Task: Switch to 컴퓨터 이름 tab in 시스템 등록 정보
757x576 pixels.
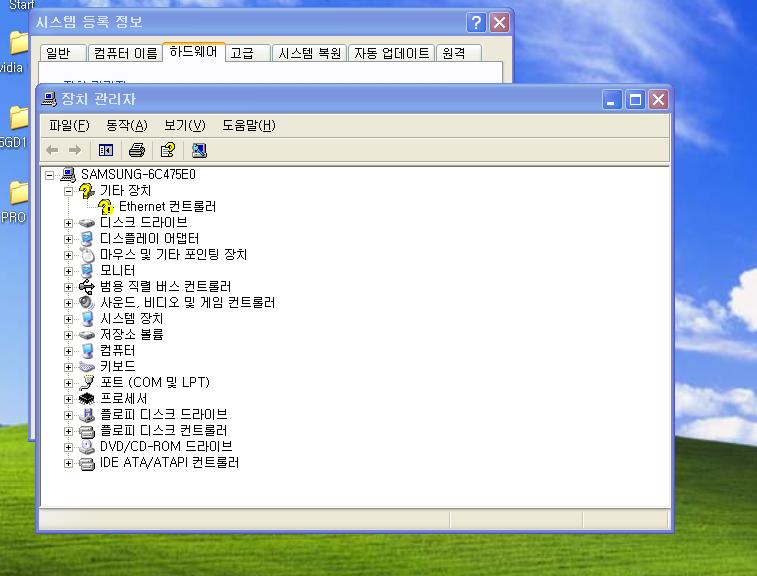Action: 125,53
